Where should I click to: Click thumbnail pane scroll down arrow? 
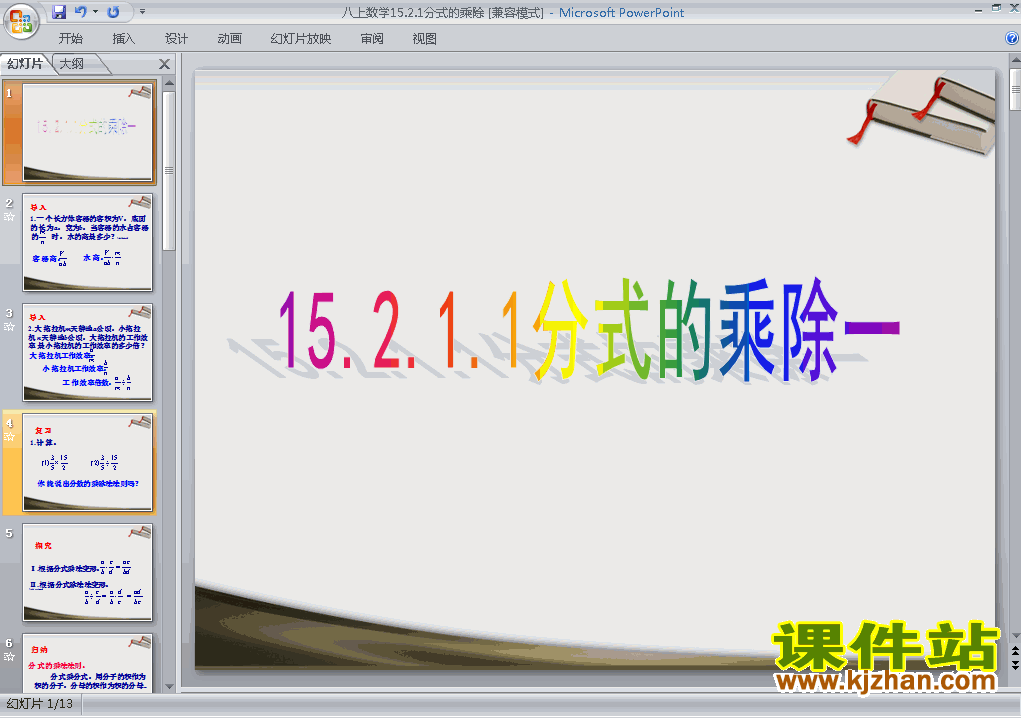click(x=169, y=686)
